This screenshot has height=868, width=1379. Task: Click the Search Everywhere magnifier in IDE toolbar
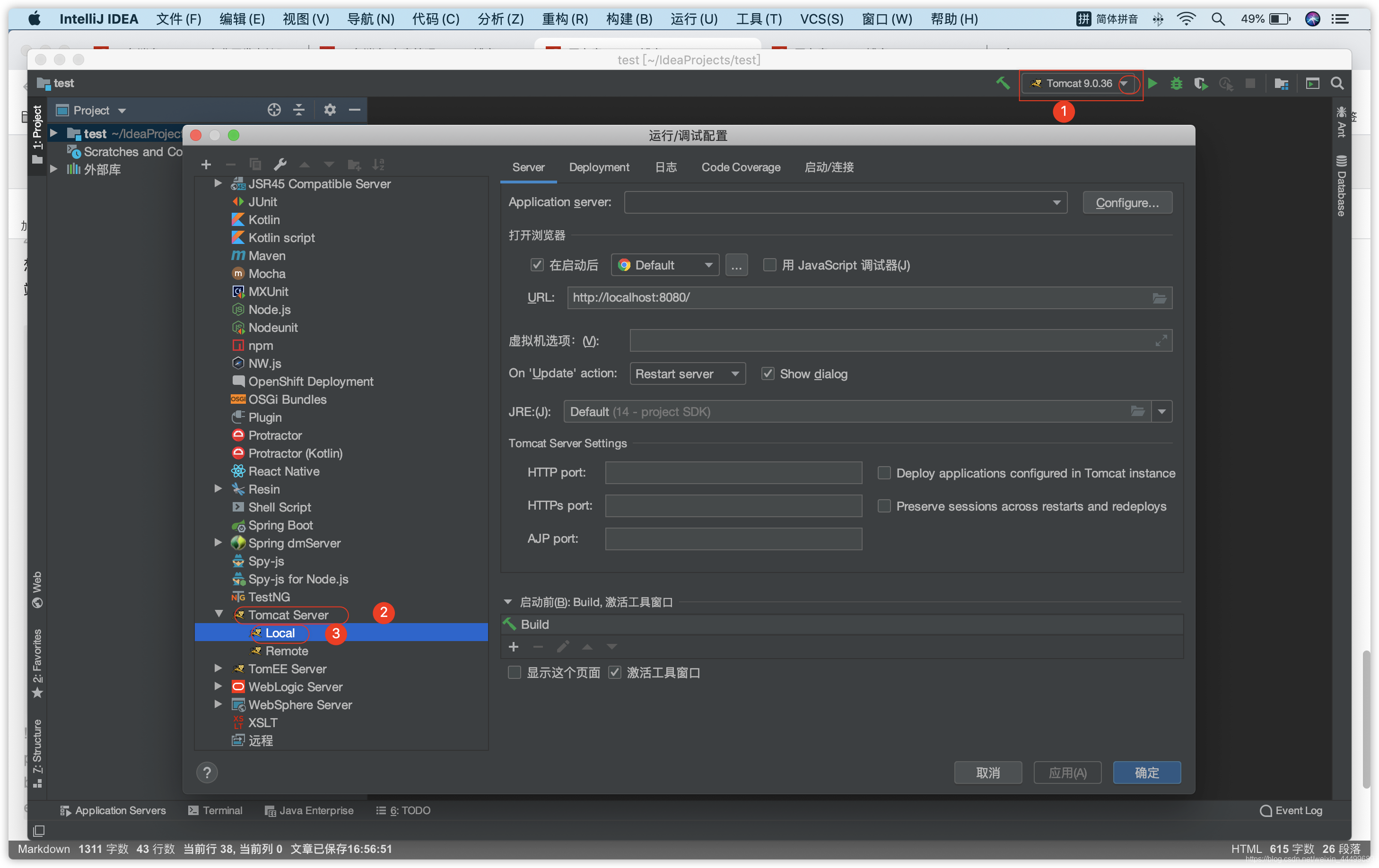(1337, 84)
